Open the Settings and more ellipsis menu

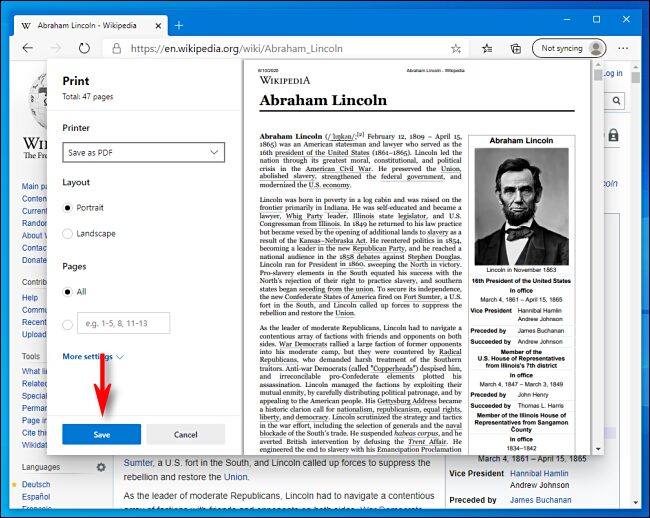tap(623, 48)
